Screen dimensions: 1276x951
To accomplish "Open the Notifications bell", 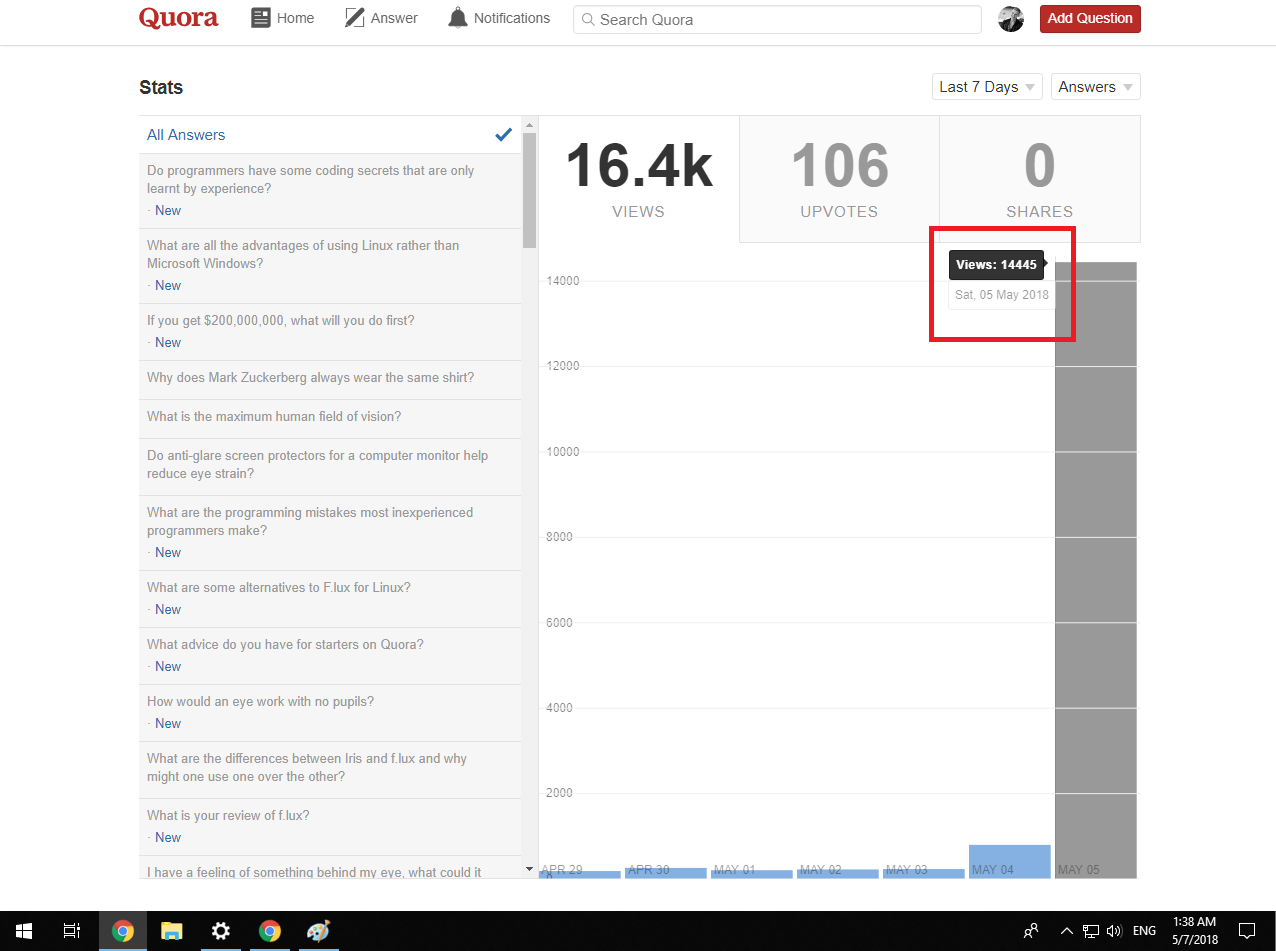I will click(458, 18).
